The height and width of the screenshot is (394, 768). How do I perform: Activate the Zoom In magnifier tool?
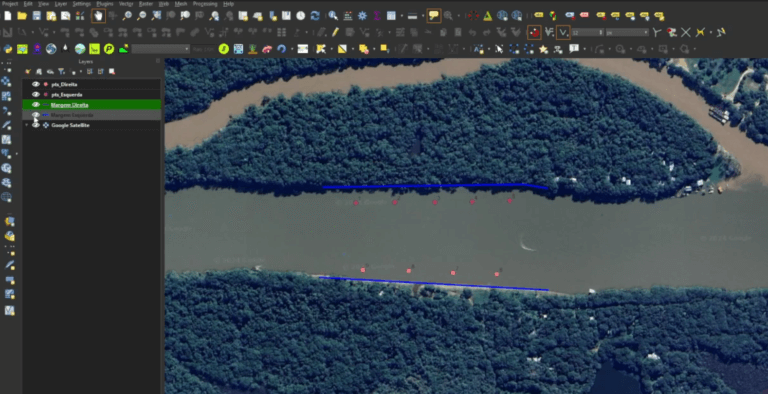[127, 16]
